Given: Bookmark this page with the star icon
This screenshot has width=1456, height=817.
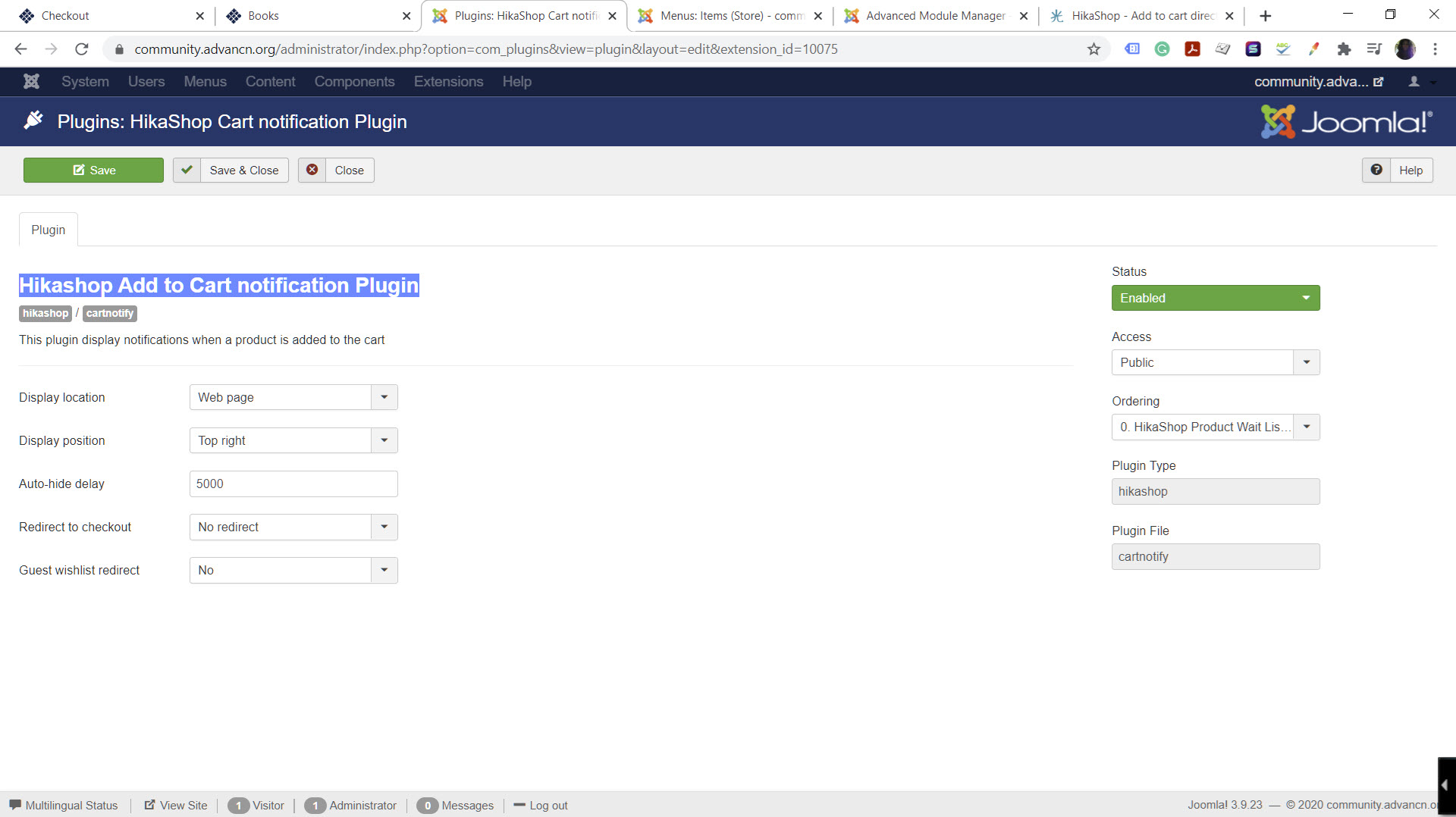Looking at the screenshot, I should point(1094,49).
